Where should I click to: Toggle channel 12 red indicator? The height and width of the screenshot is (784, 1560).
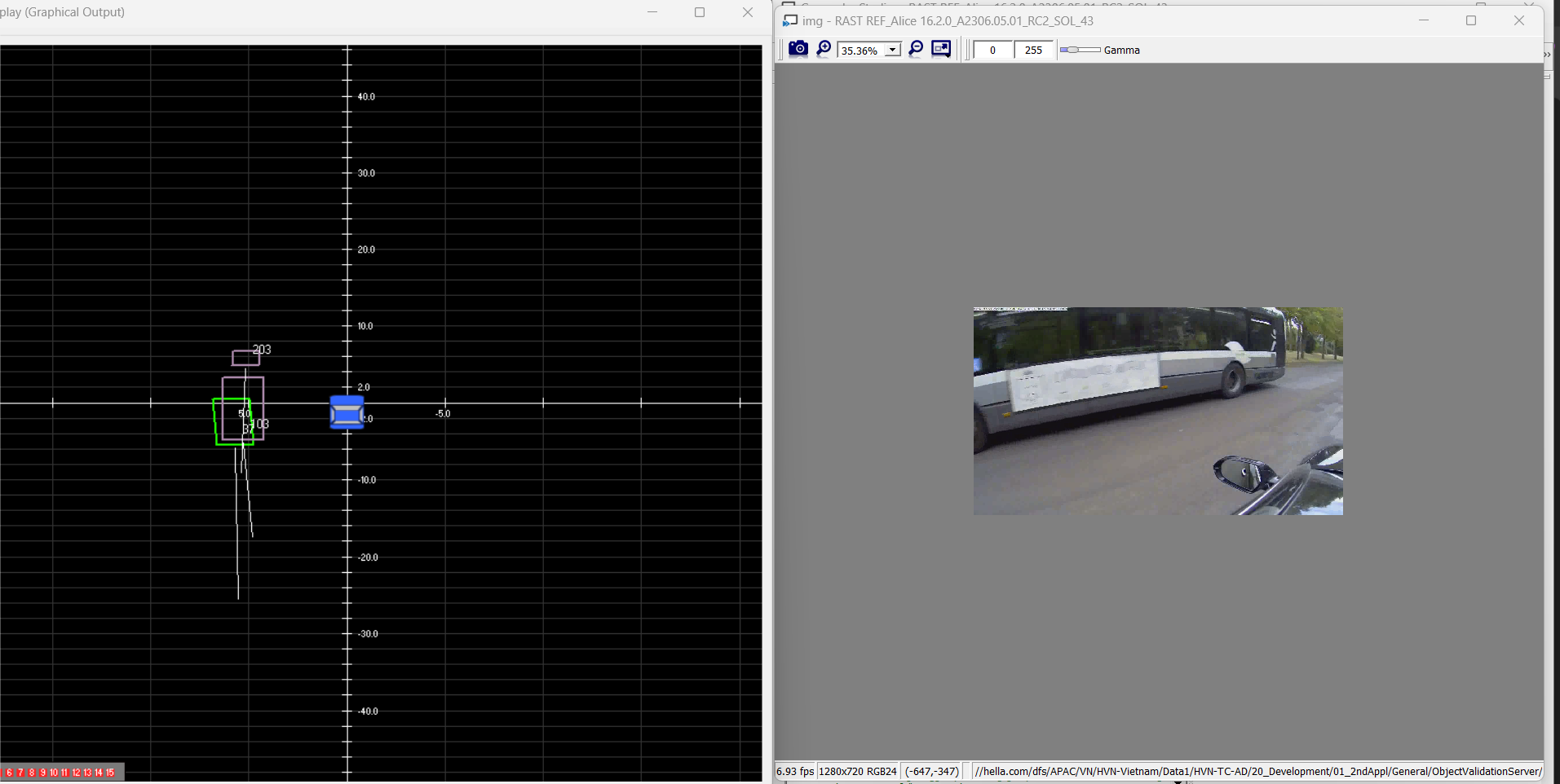tap(77, 773)
